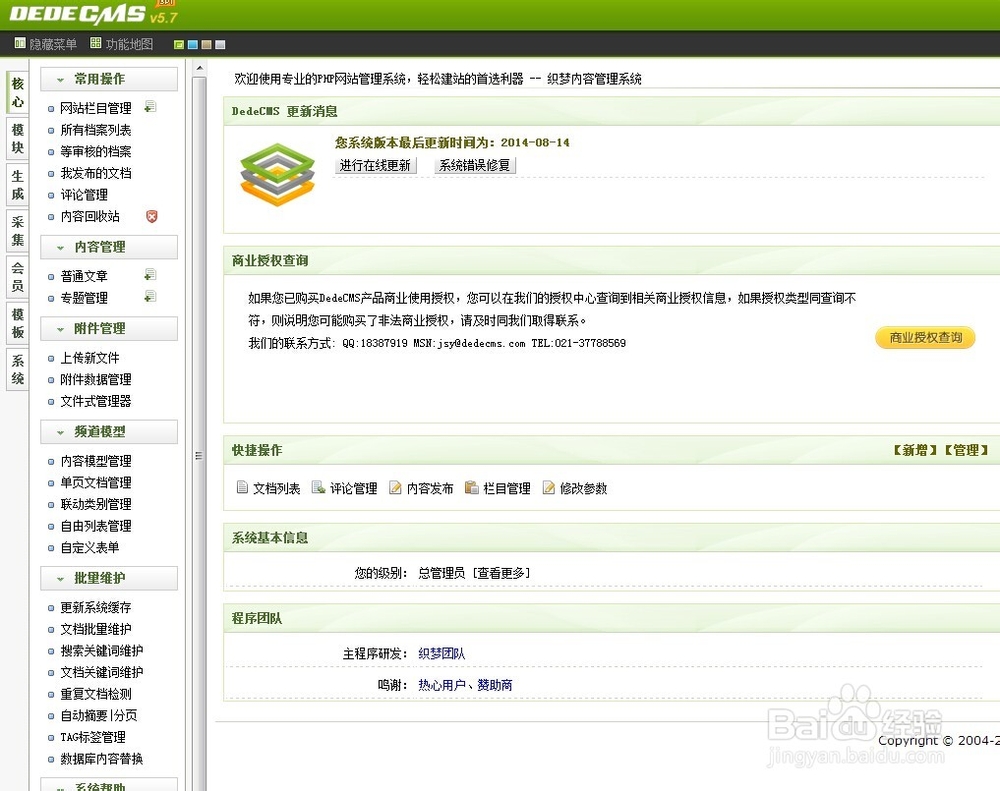Image resolution: width=1000 pixels, height=791 pixels.
Task: Click red recycle icon beside 内容回收站
Action: tap(152, 216)
